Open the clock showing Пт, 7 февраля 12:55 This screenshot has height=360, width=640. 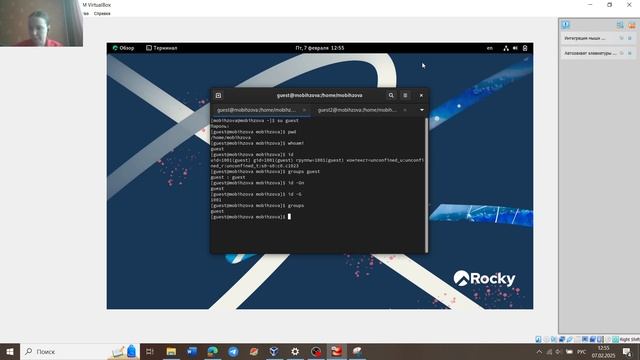320,48
